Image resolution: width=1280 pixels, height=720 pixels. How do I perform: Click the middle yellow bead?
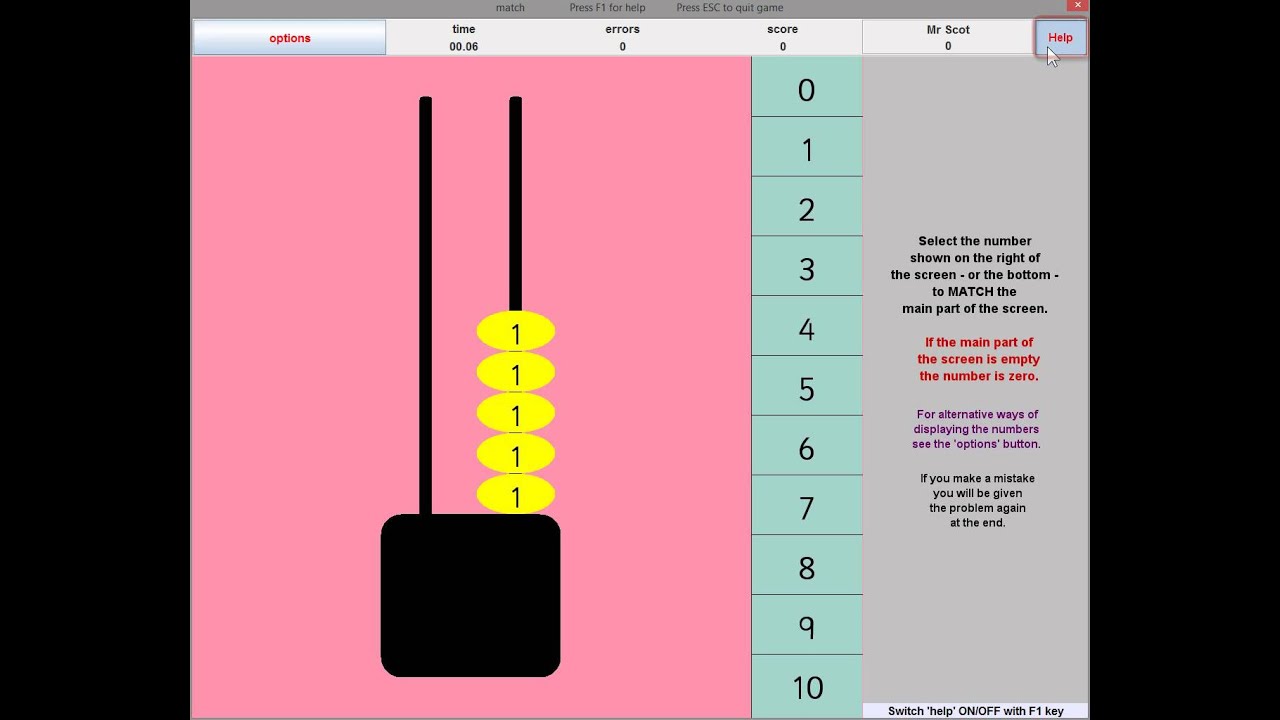coord(515,414)
